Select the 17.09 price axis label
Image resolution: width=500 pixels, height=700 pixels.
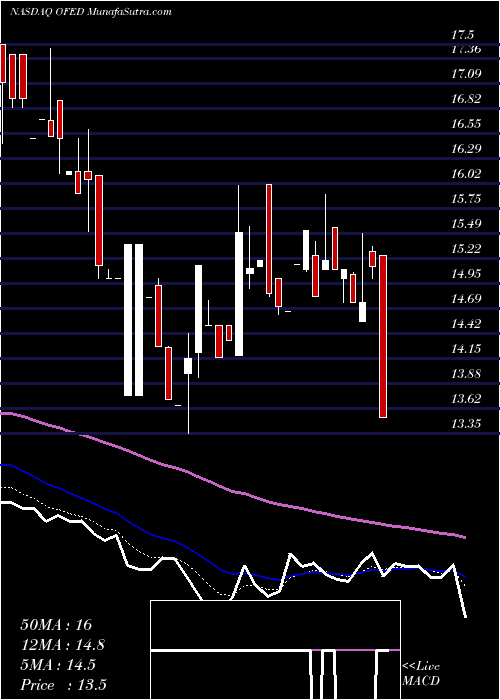467,73
